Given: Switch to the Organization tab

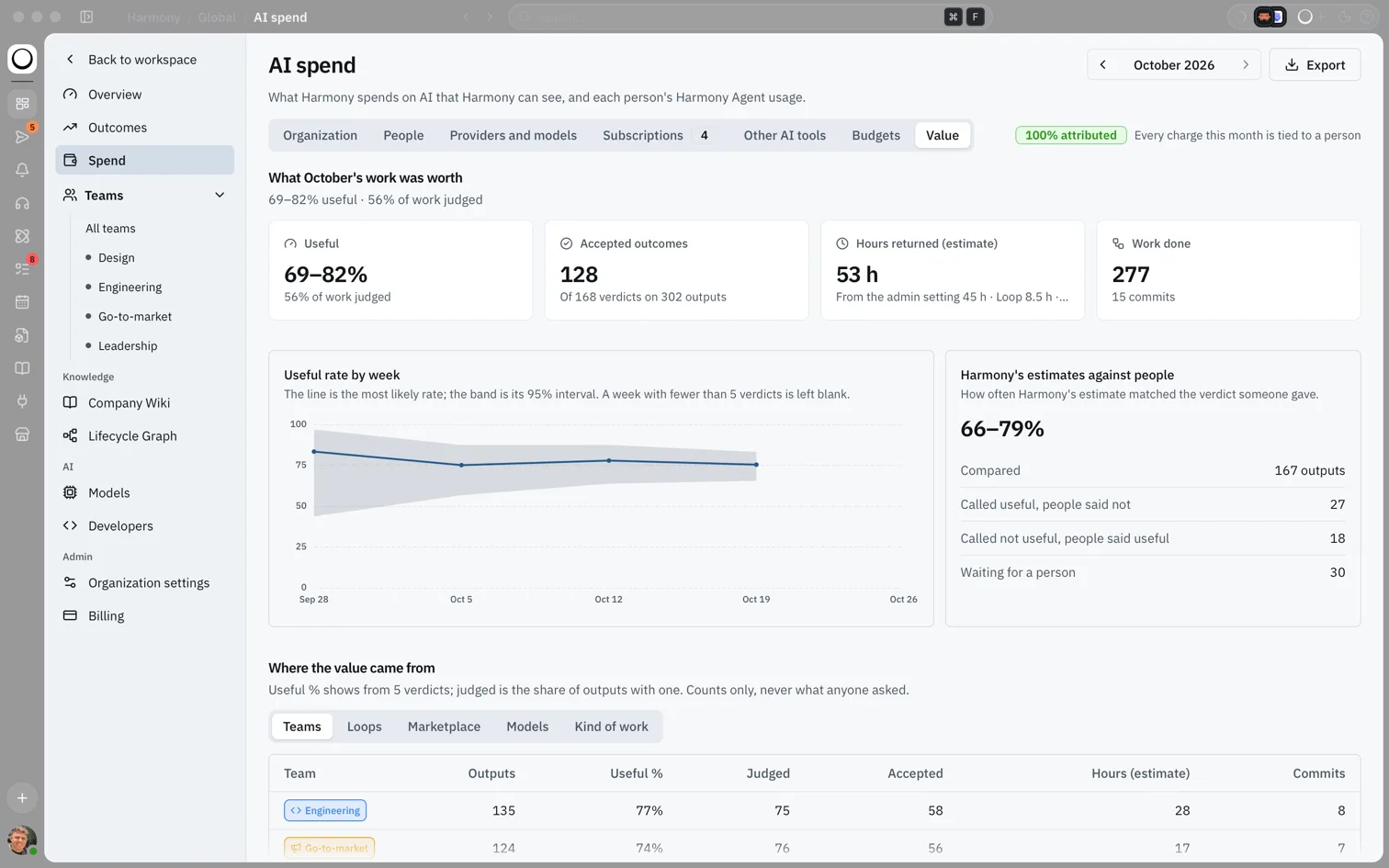Looking at the screenshot, I should pos(320,135).
